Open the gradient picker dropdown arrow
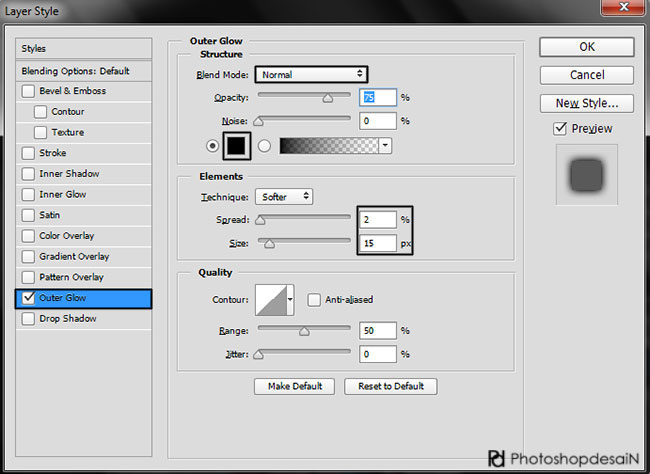Viewport: 650px width, 474px height. [385, 145]
